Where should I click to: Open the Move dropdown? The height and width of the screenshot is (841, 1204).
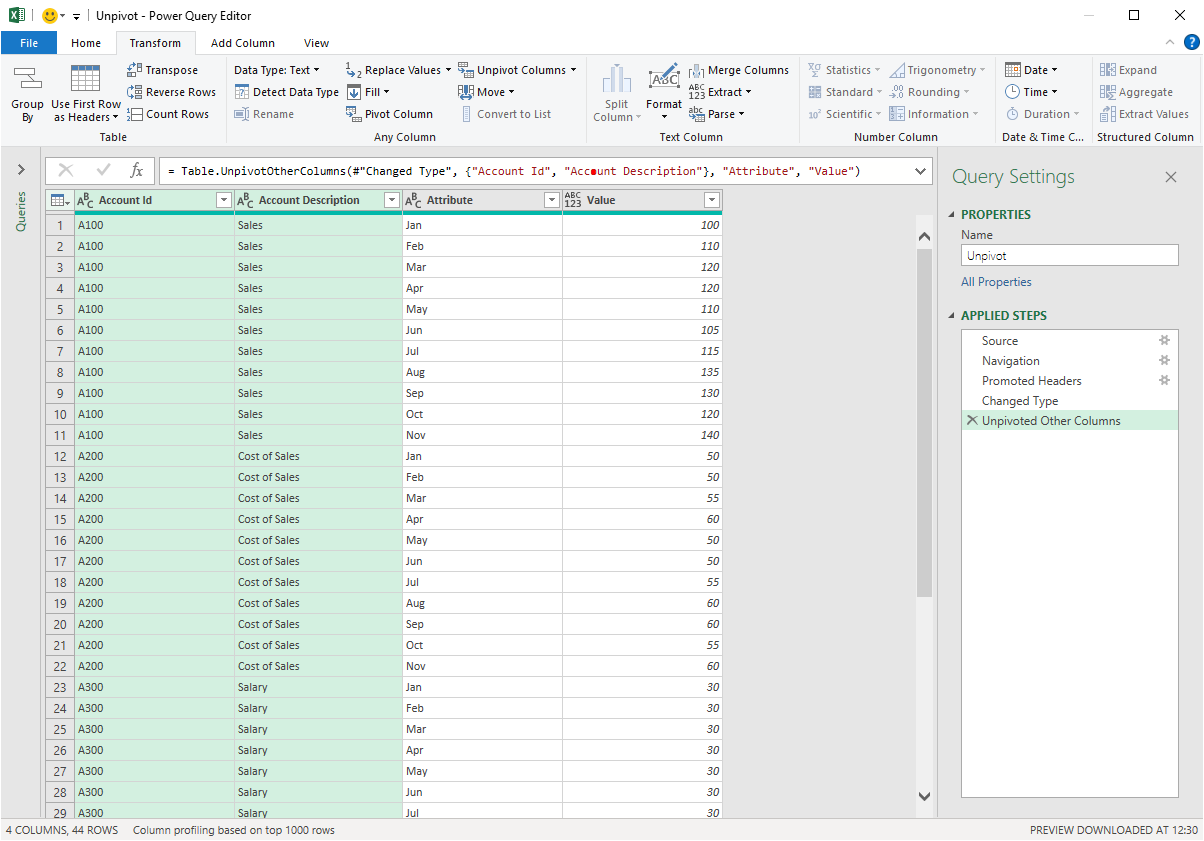pyautogui.click(x=485, y=92)
